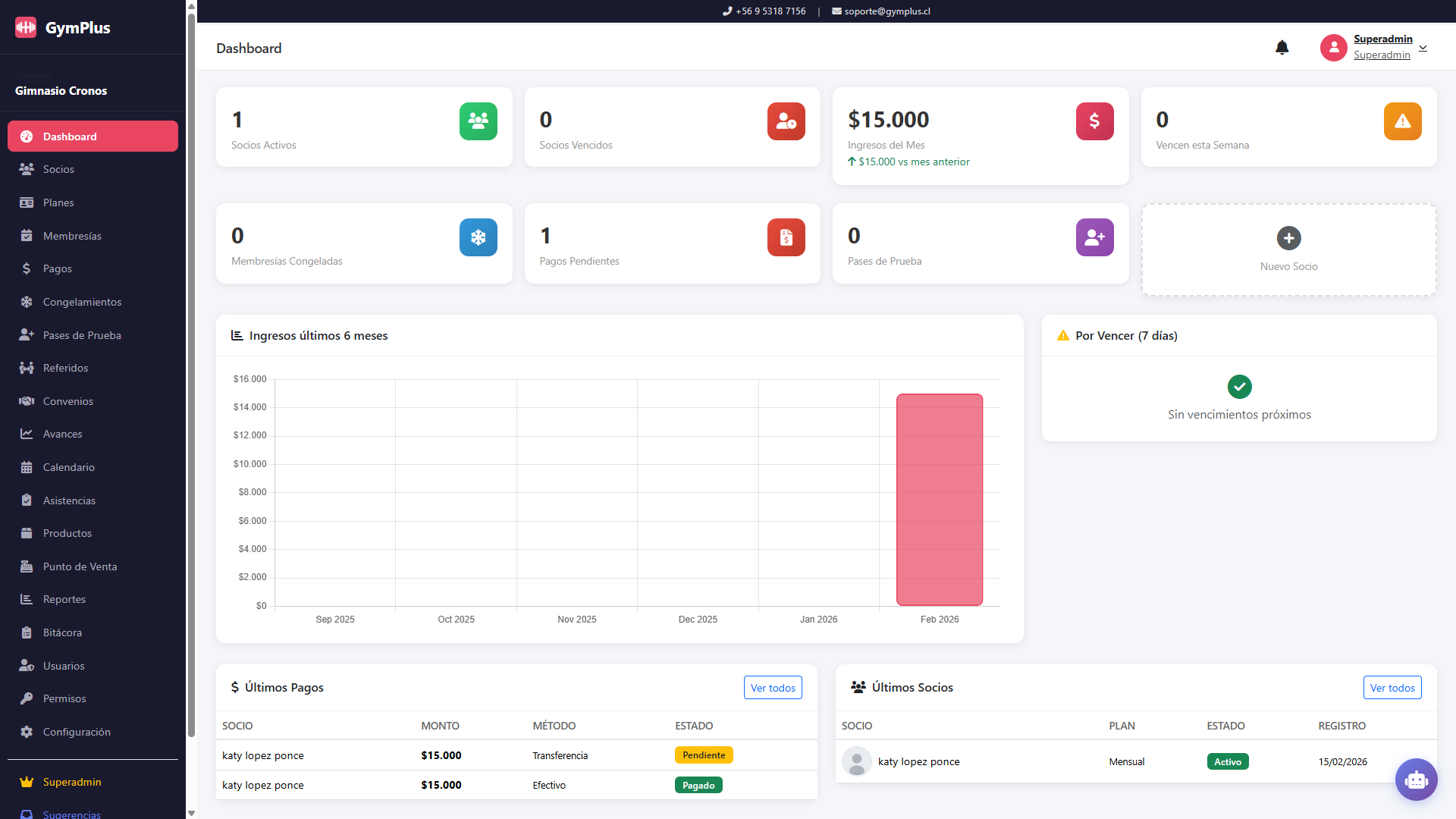Open the notifications bell
This screenshot has width=1456, height=819.
tap(1282, 47)
